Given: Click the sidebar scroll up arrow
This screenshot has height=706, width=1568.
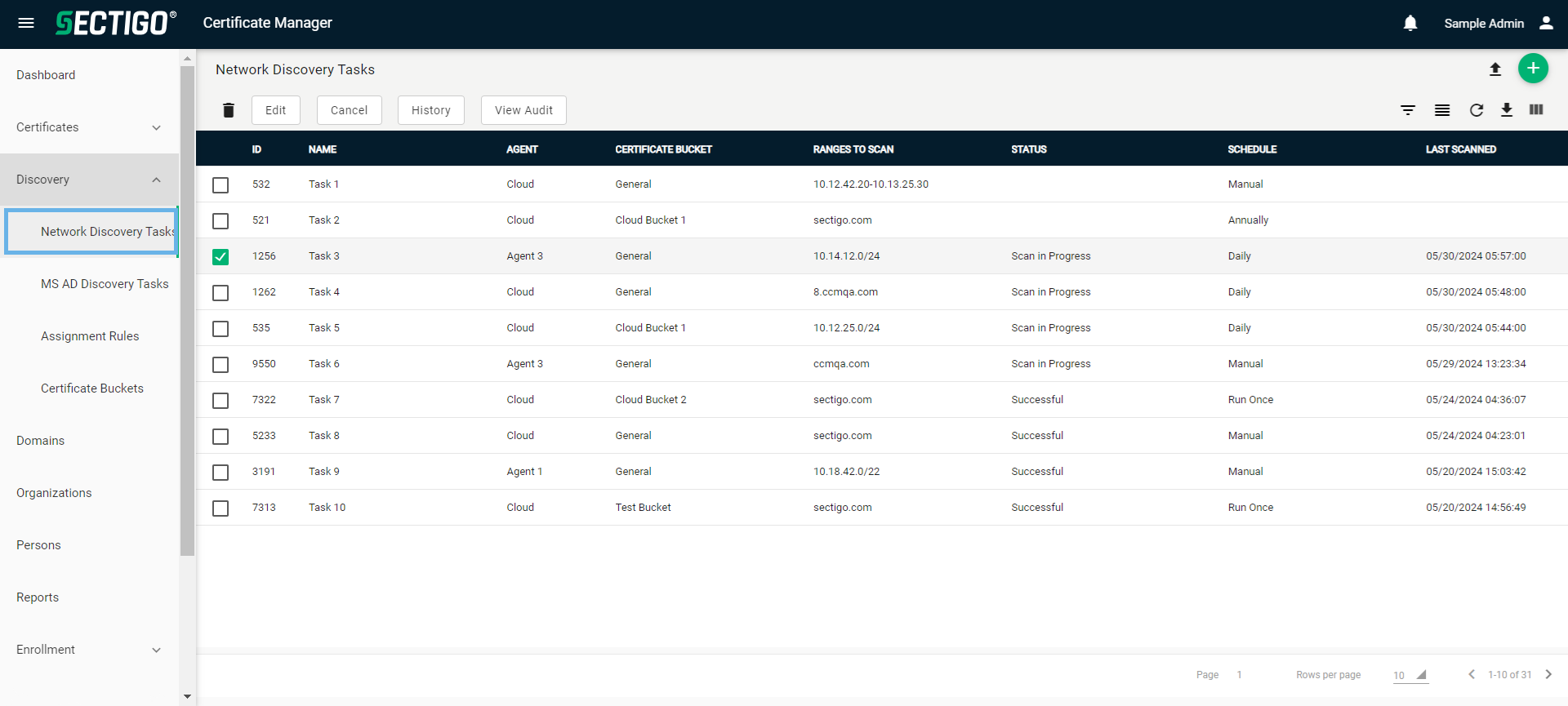Looking at the screenshot, I should click(x=187, y=59).
